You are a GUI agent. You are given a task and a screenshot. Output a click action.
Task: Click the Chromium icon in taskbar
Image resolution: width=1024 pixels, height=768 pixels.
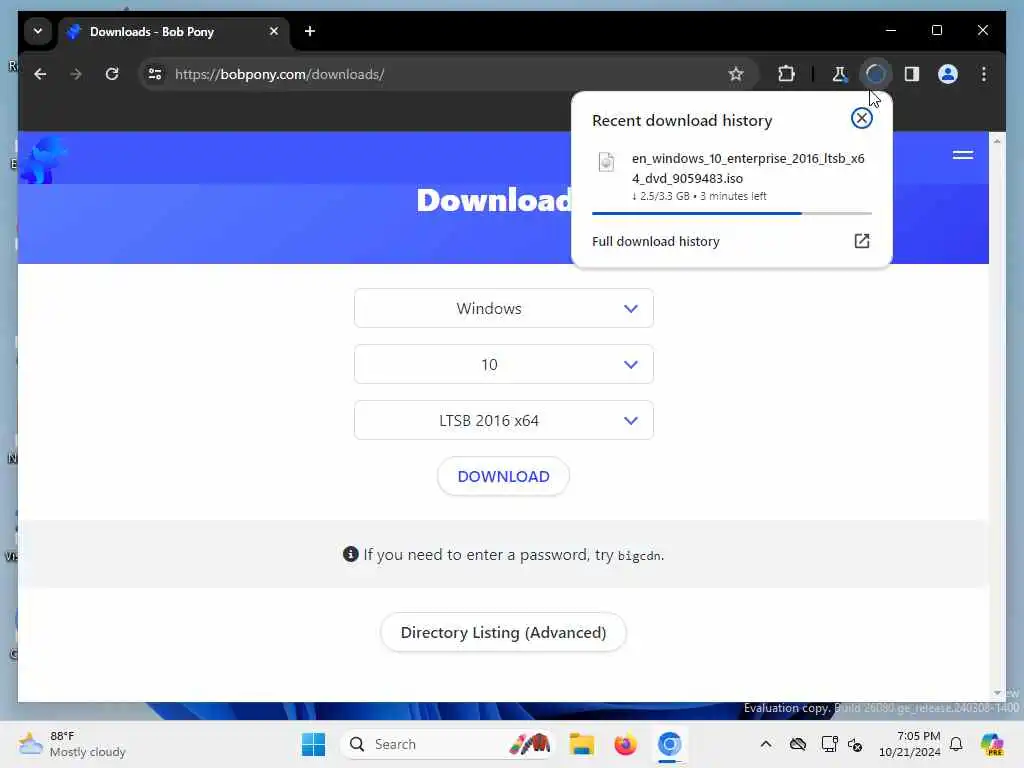coord(669,744)
